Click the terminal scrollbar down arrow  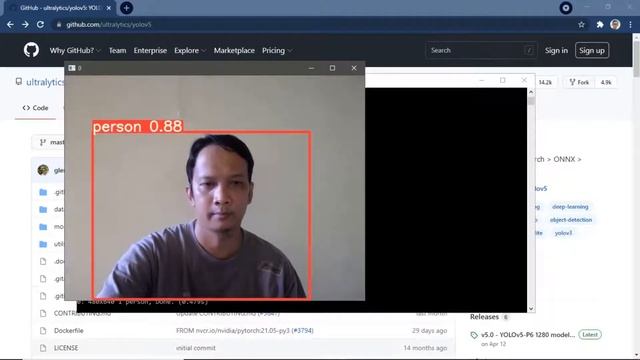[531, 309]
